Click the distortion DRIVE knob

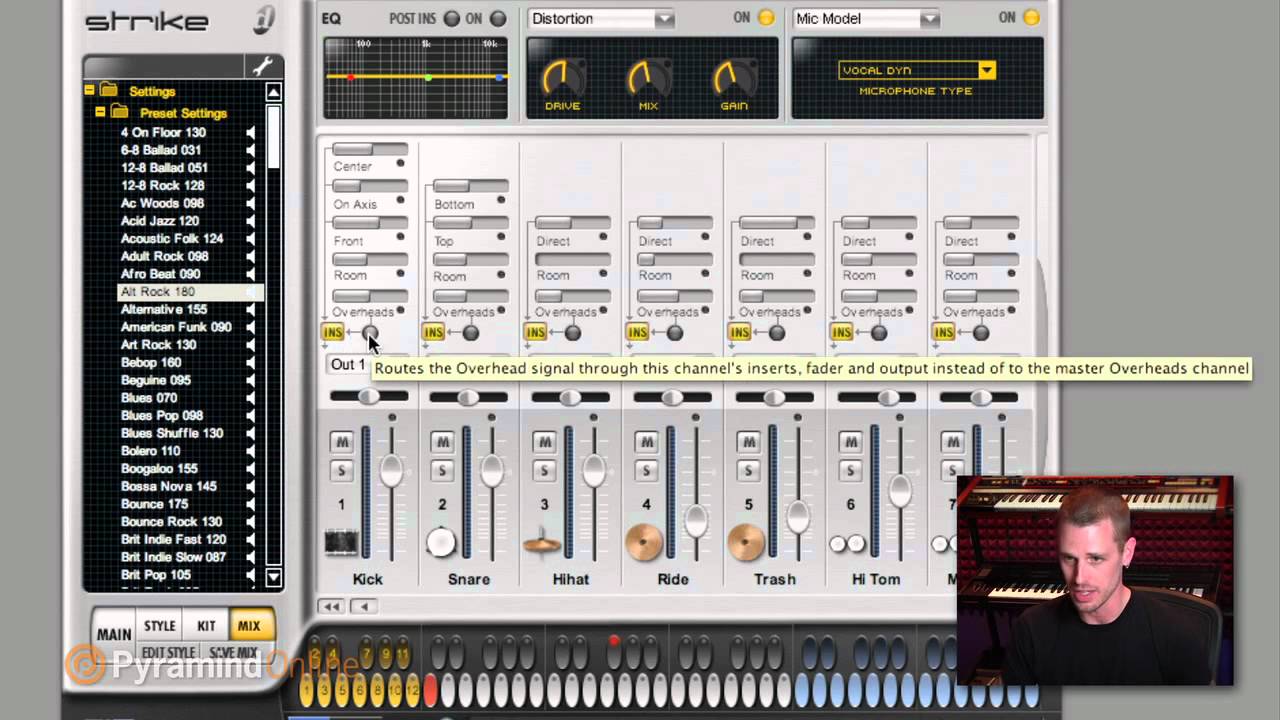(x=562, y=77)
